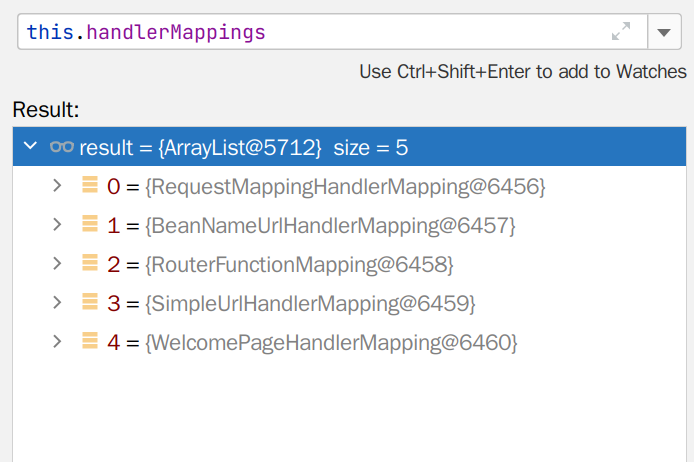Screen dimensions: 694x462
Task: Select the {BeanNameUrlHandlerMapping@6457} text
Action: click(330, 226)
